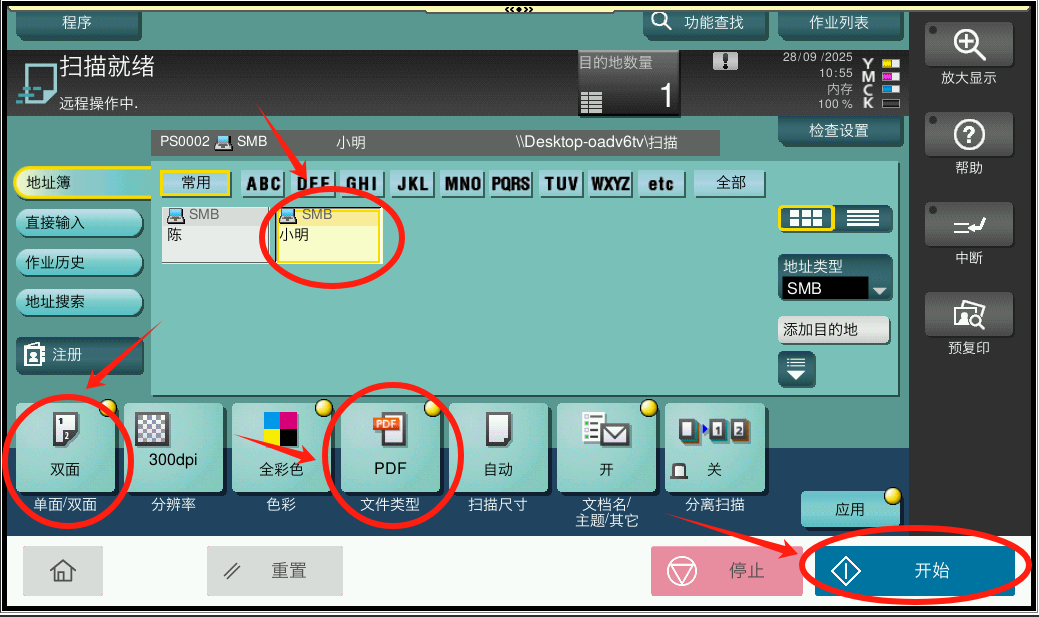
Task: Select the 地址簿 tab
Action: pos(81,182)
